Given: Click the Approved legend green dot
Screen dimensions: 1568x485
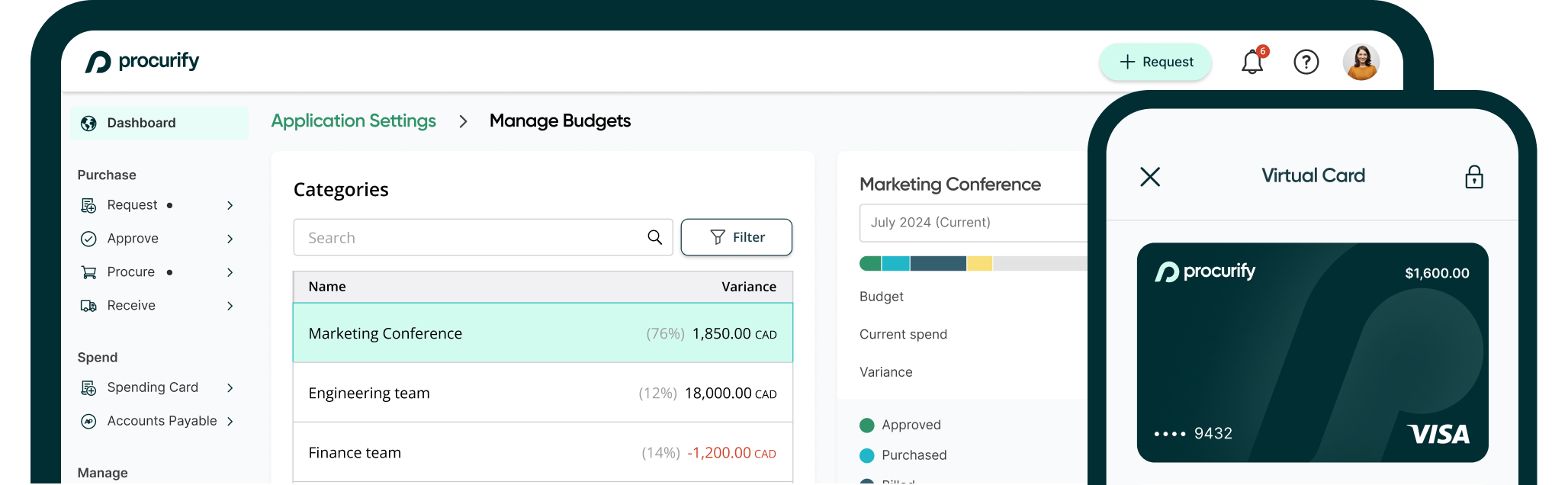Looking at the screenshot, I should pyautogui.click(x=866, y=425).
